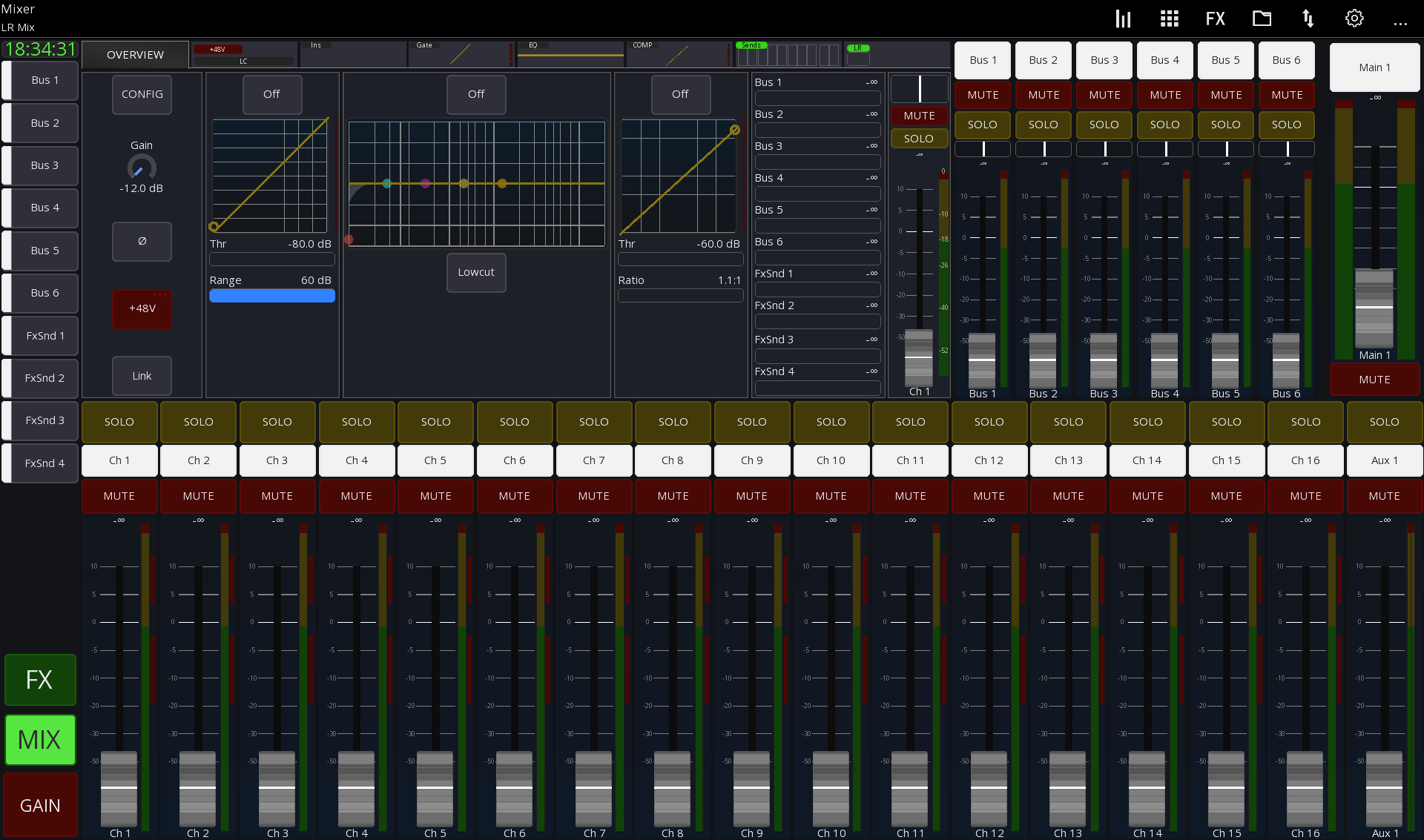Open the snapshots folder

(1262, 18)
